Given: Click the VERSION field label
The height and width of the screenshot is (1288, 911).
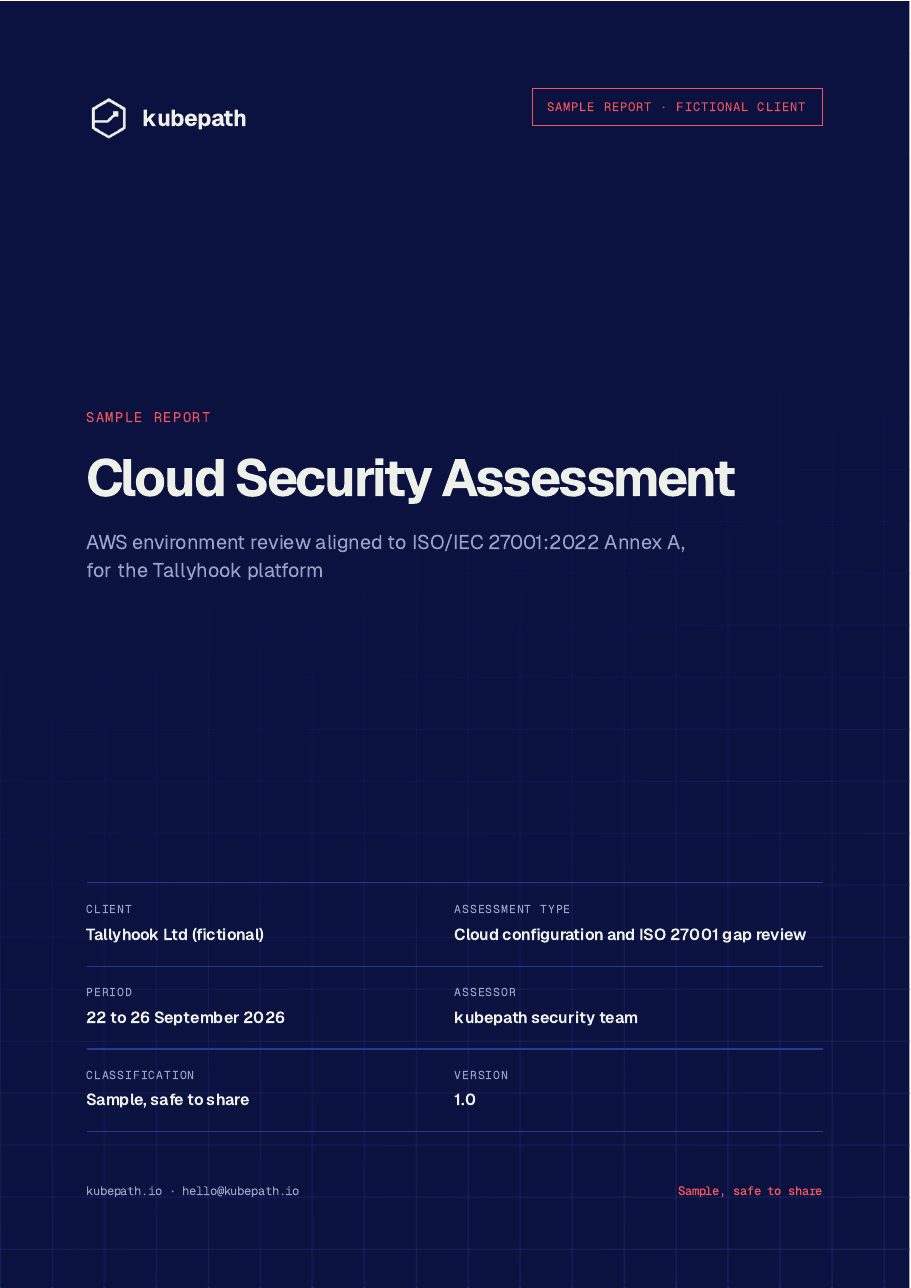Looking at the screenshot, I should pyautogui.click(x=481, y=1076).
